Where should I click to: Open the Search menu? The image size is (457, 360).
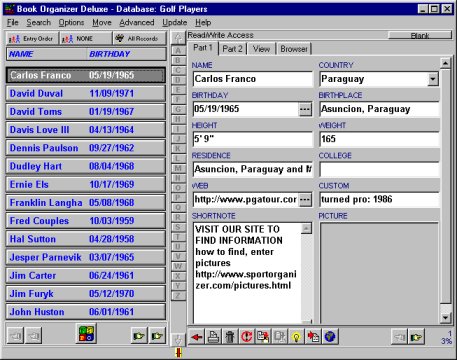click(x=39, y=23)
